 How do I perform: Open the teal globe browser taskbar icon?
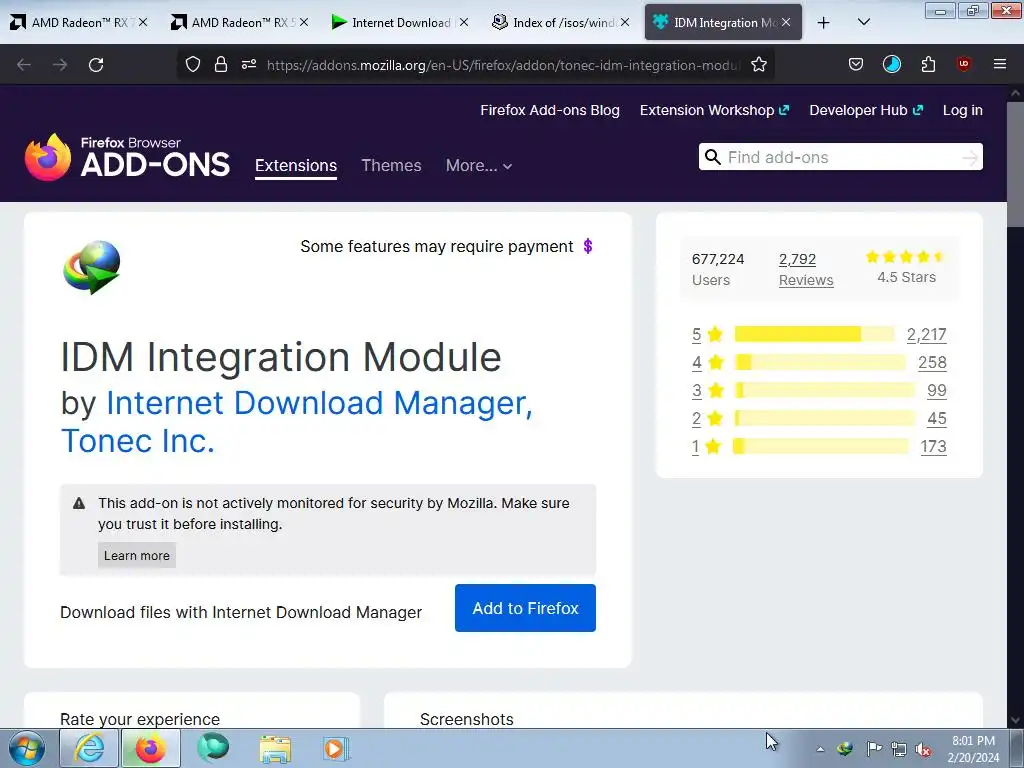213,748
